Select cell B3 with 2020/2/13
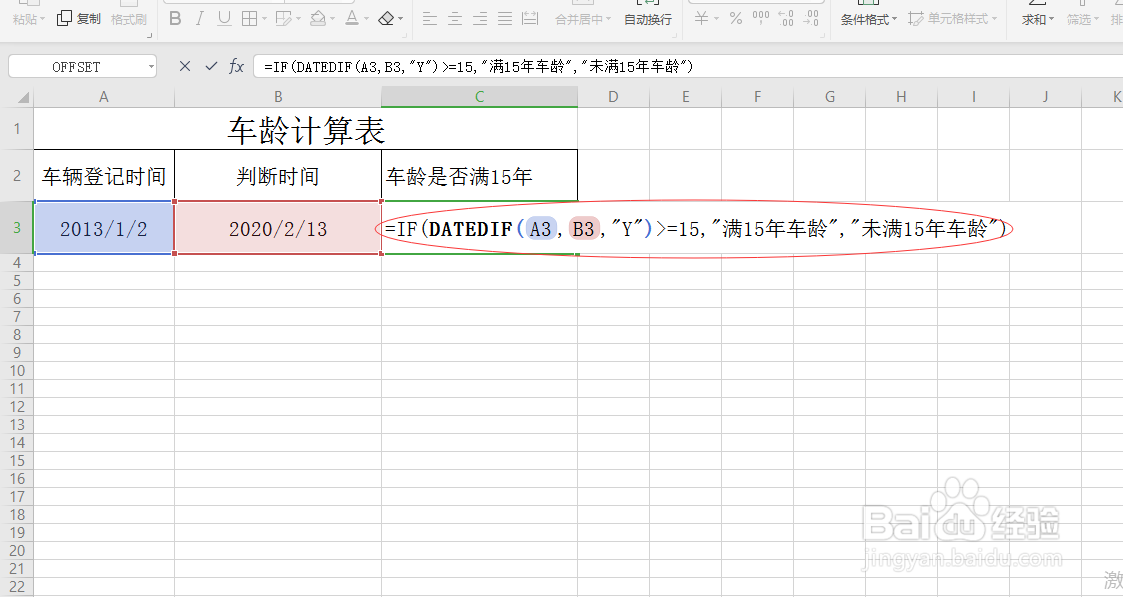Screen dimensions: 1123x597 click(278, 228)
